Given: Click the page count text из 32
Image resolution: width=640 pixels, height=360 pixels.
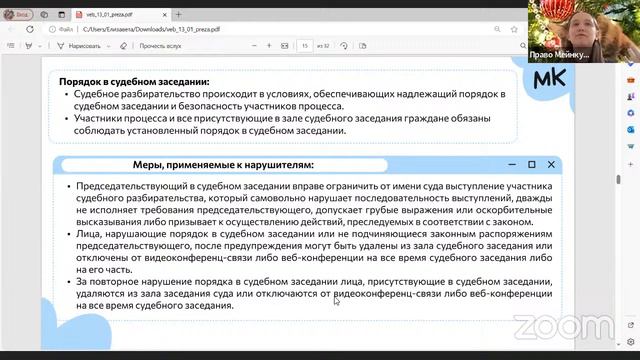Looking at the screenshot, I should [323, 46].
